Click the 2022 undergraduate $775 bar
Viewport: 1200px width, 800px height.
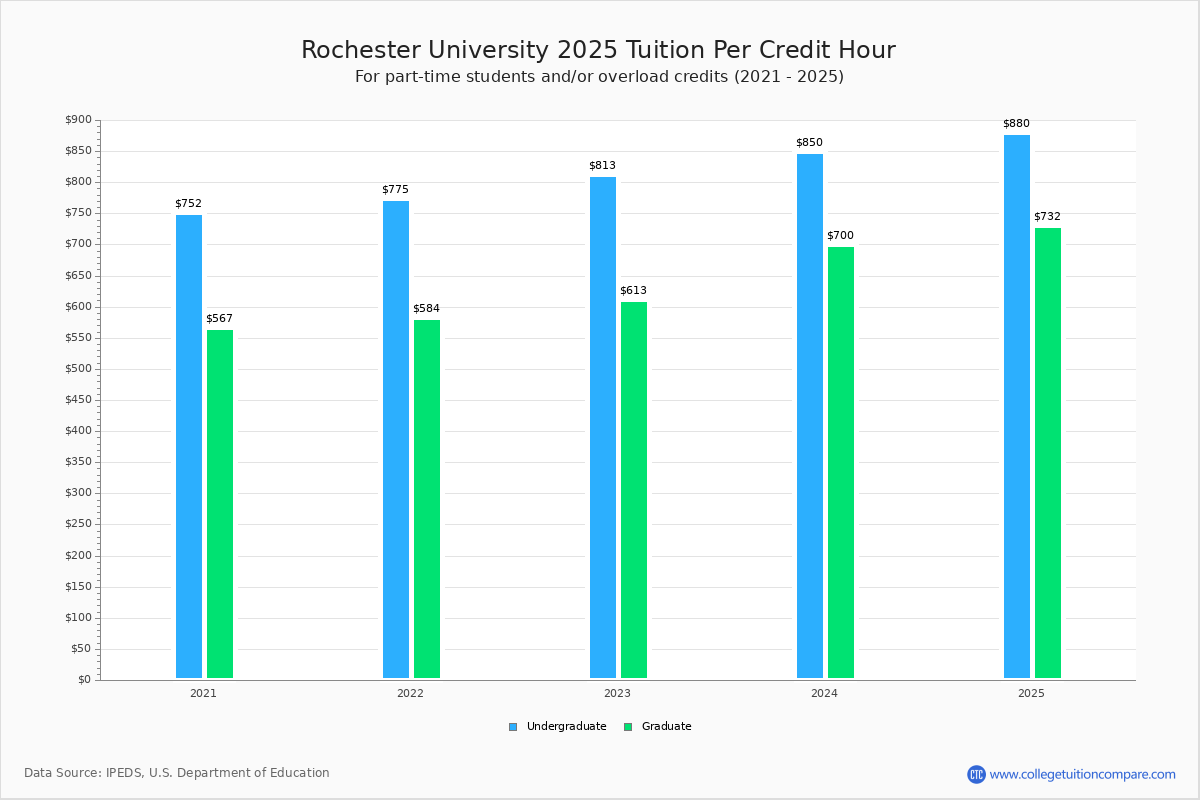click(x=396, y=439)
